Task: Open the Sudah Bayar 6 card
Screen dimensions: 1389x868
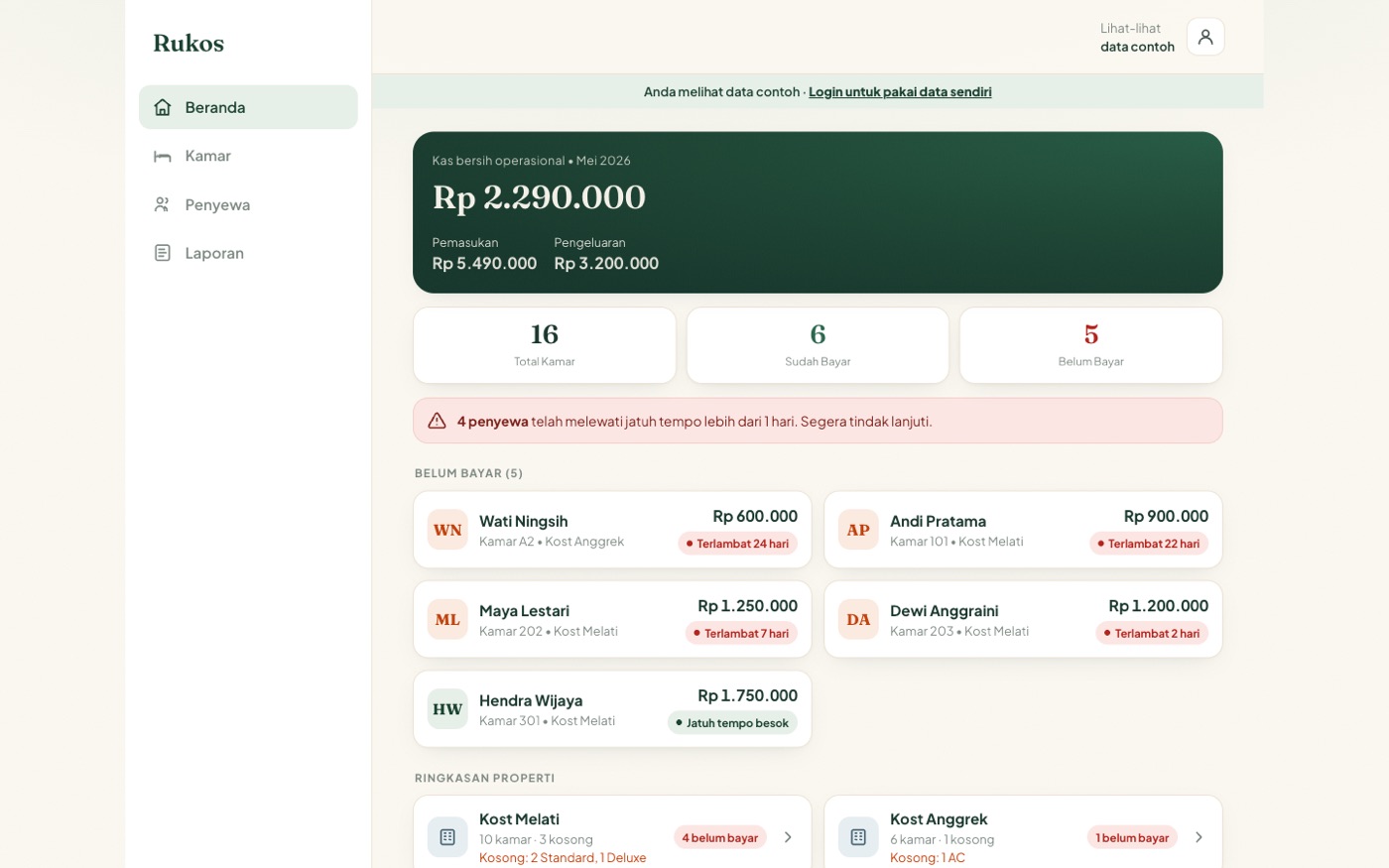Action: click(x=818, y=345)
